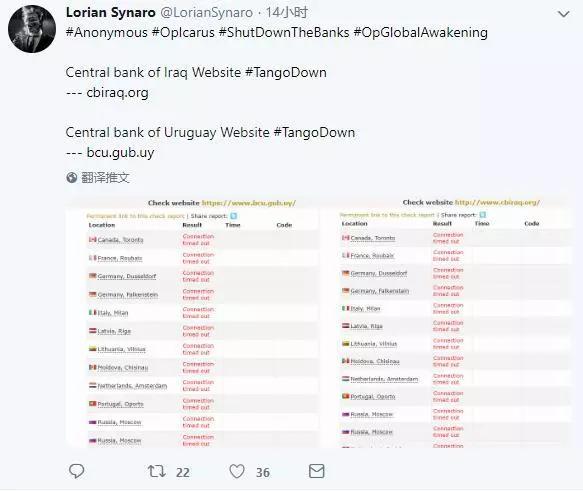The height and width of the screenshot is (491, 583).
Task: Open the #Anonymous hashtag
Action: pyautogui.click(x=107, y=33)
